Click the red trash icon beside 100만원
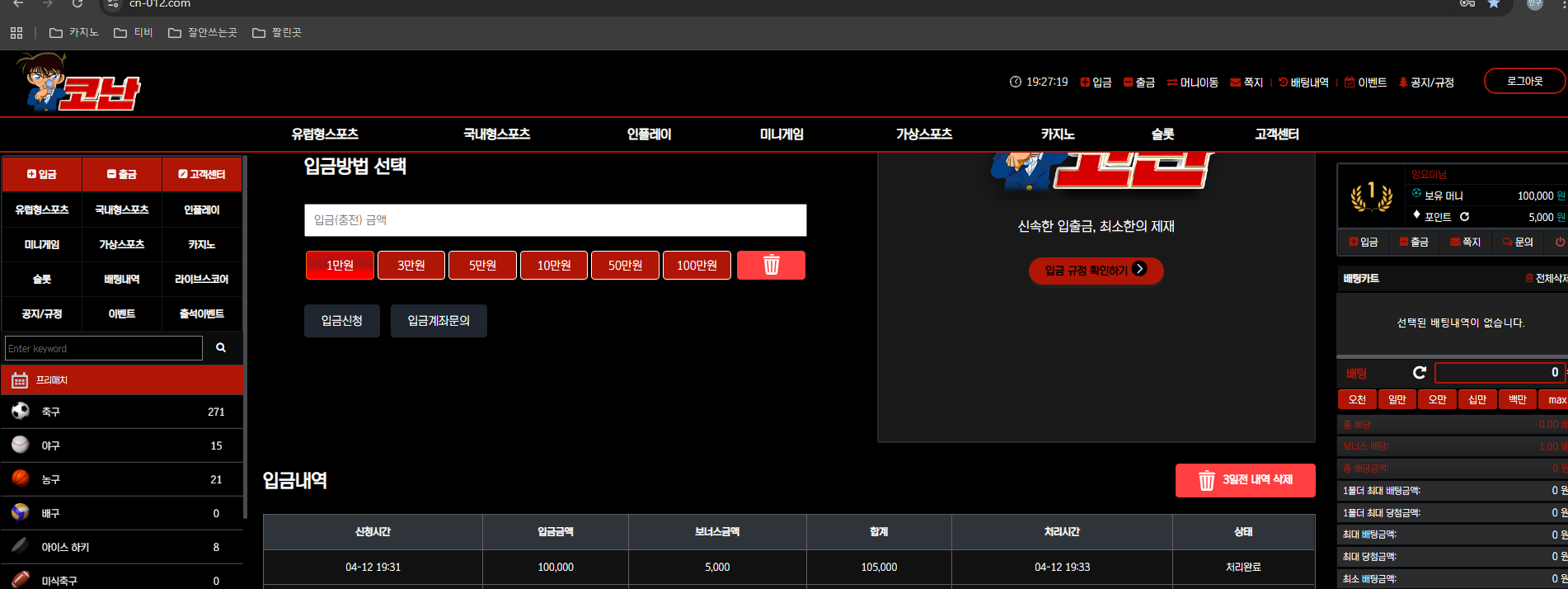Image resolution: width=1568 pixels, height=589 pixels. [x=771, y=266]
